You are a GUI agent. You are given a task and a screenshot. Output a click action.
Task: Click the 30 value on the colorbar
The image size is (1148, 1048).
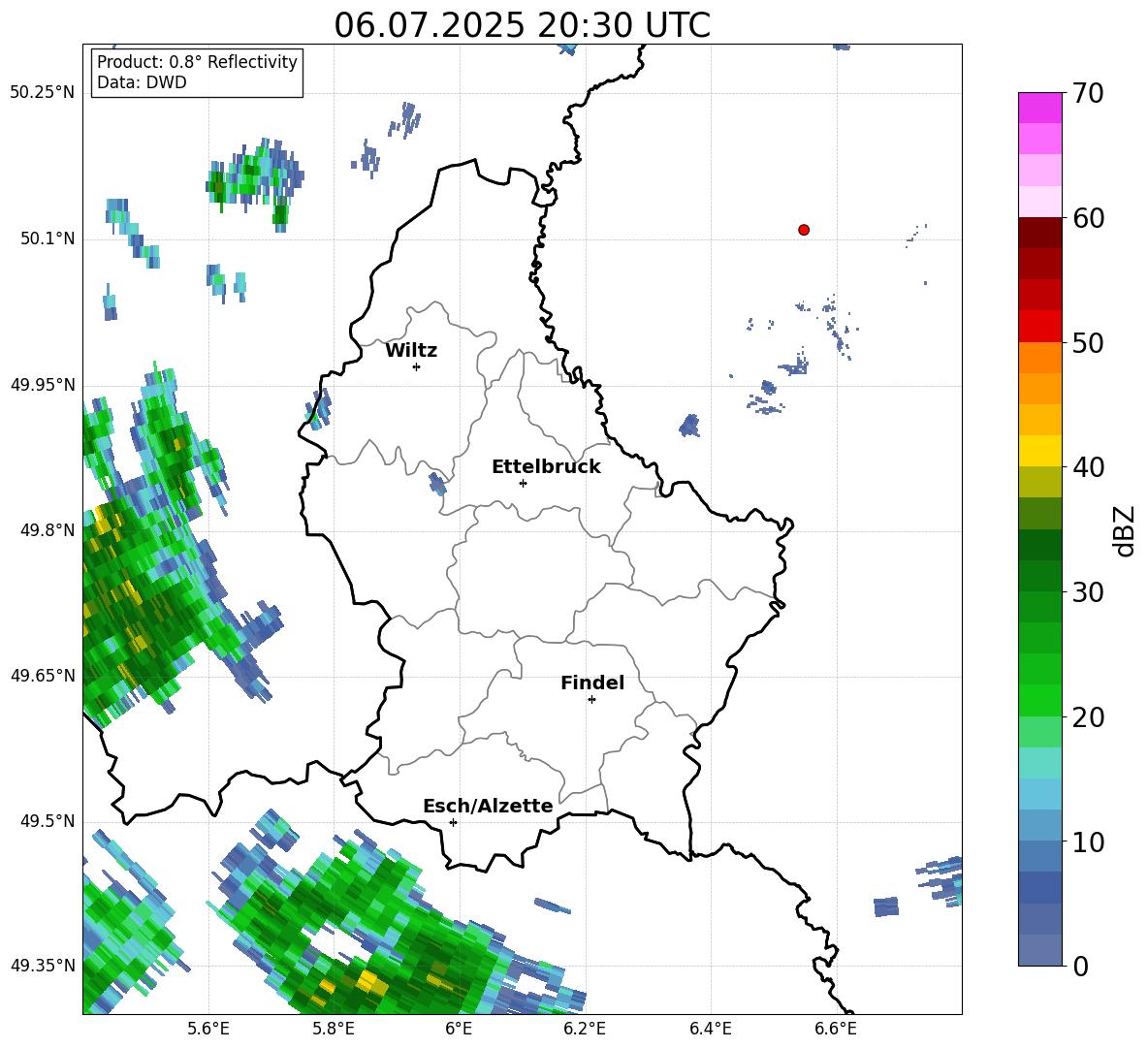1089,592
